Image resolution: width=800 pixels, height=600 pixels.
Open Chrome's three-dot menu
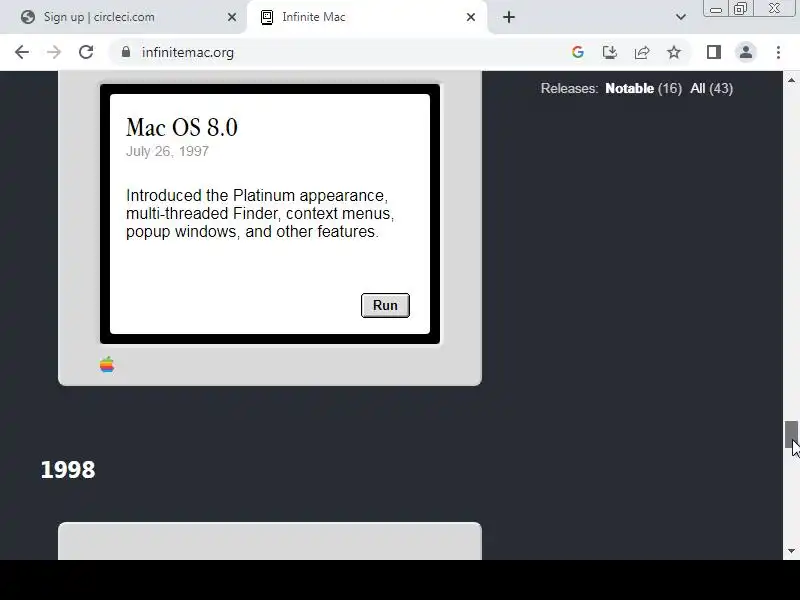click(778, 52)
